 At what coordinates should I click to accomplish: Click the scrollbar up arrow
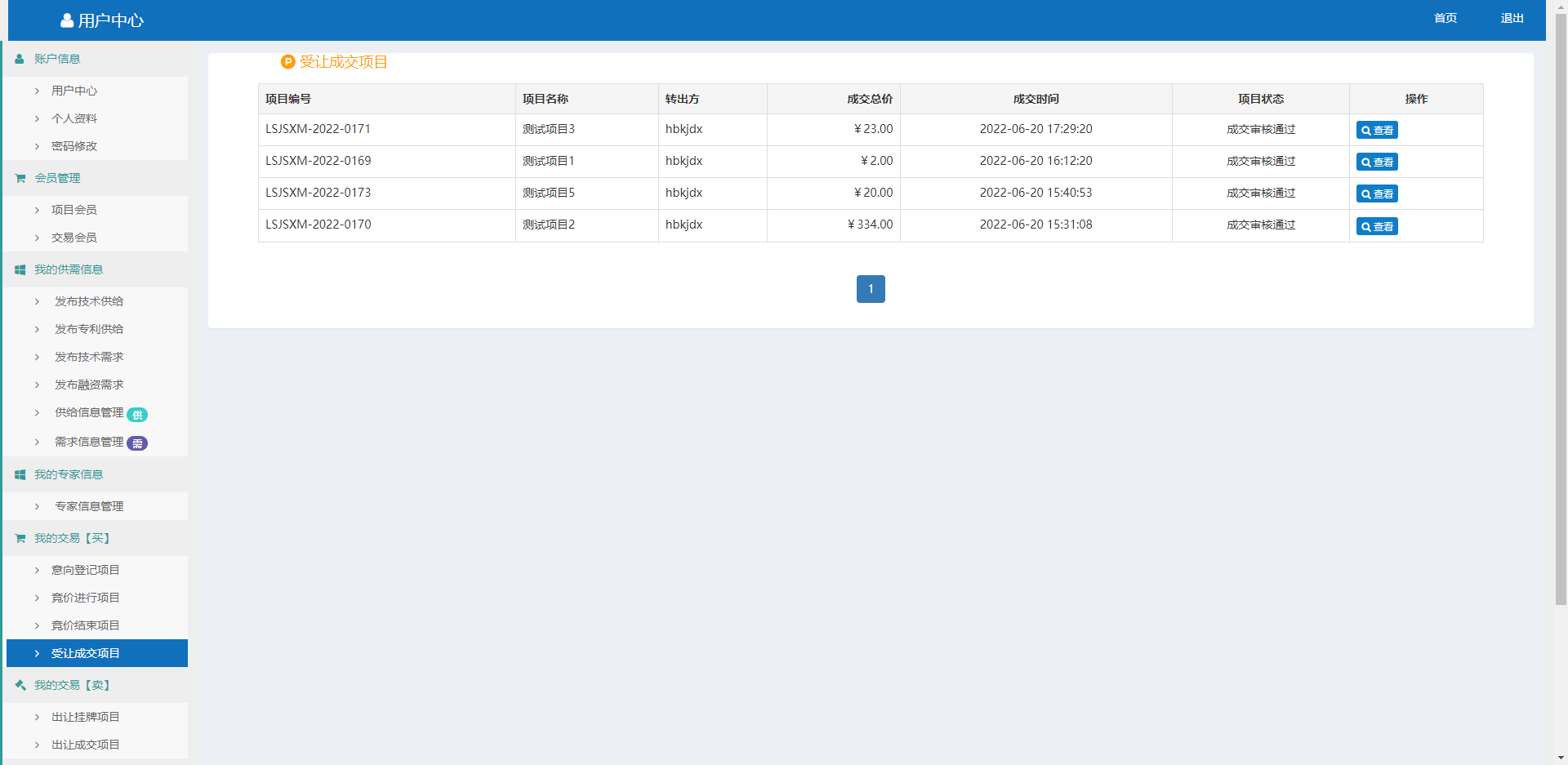tap(1561, 6)
